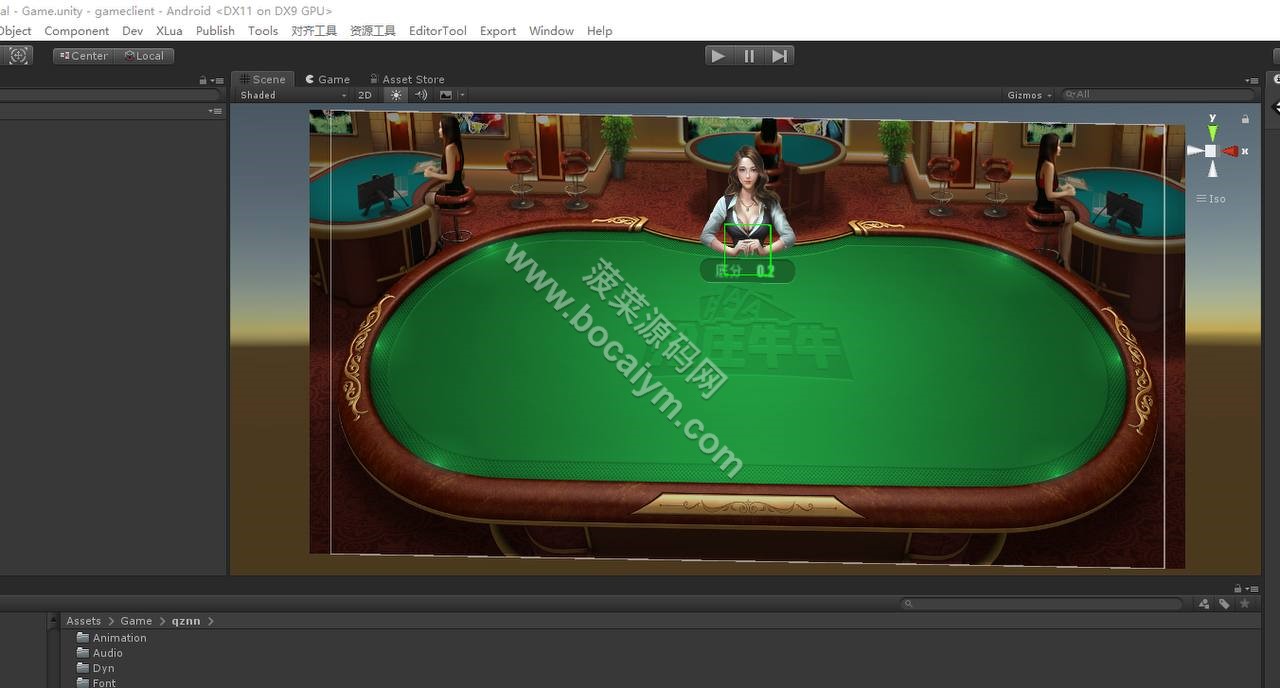Click the Project search field

point(1042,604)
